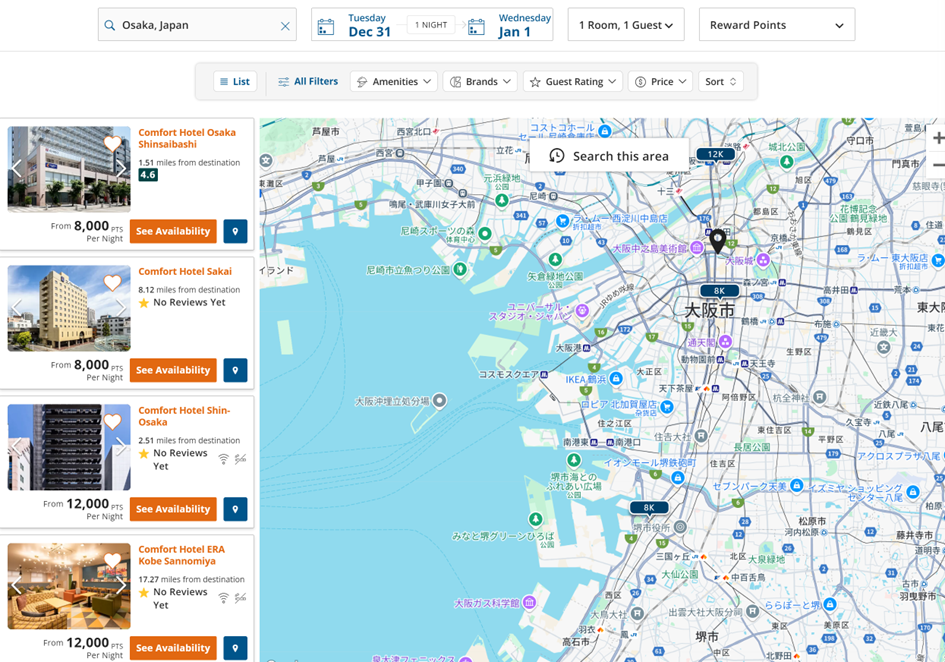Open Comfort Hotel ERA Kobe Sannomiya link

tap(181, 555)
